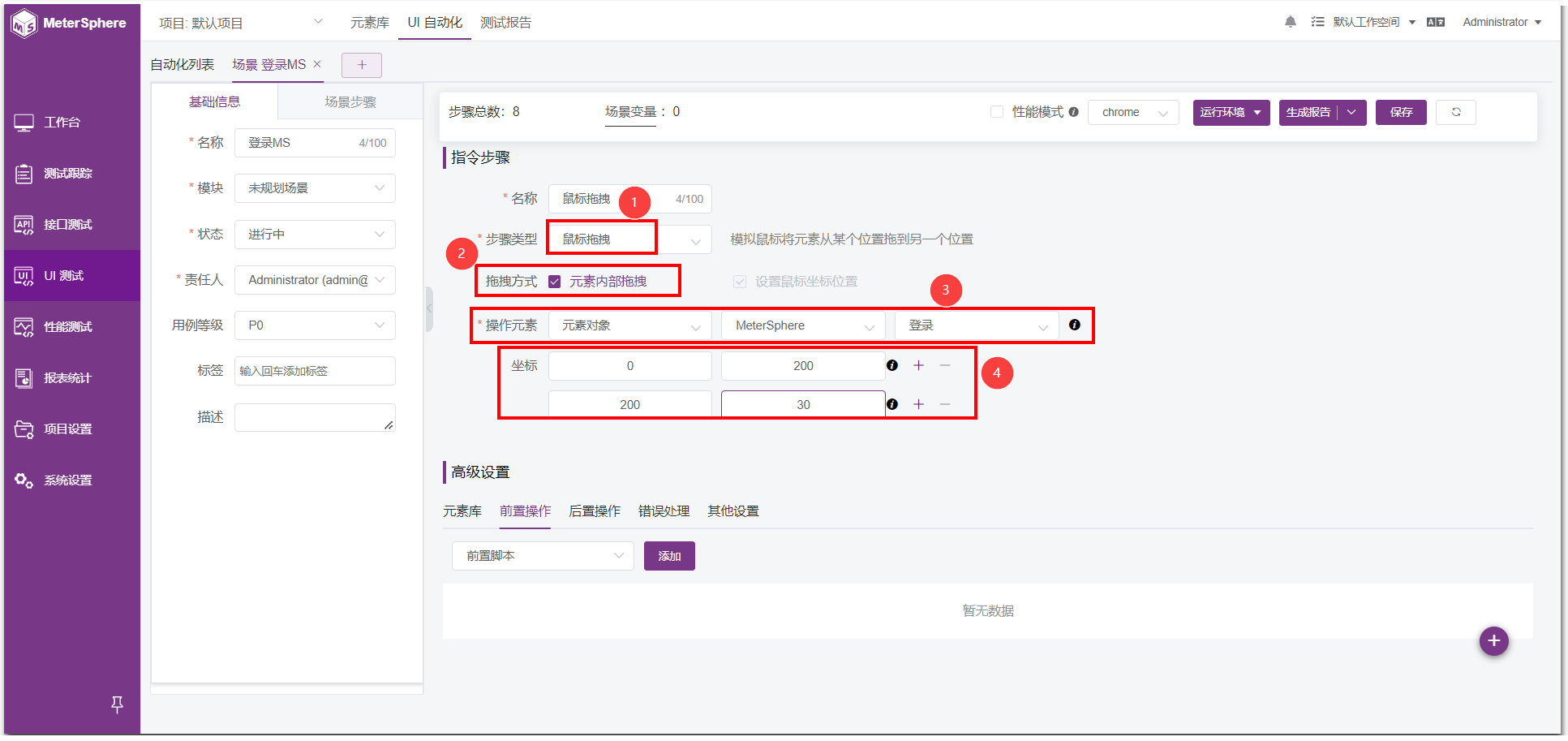Select the 错误处理 tab
The height and width of the screenshot is (741, 1568).
pos(664,511)
